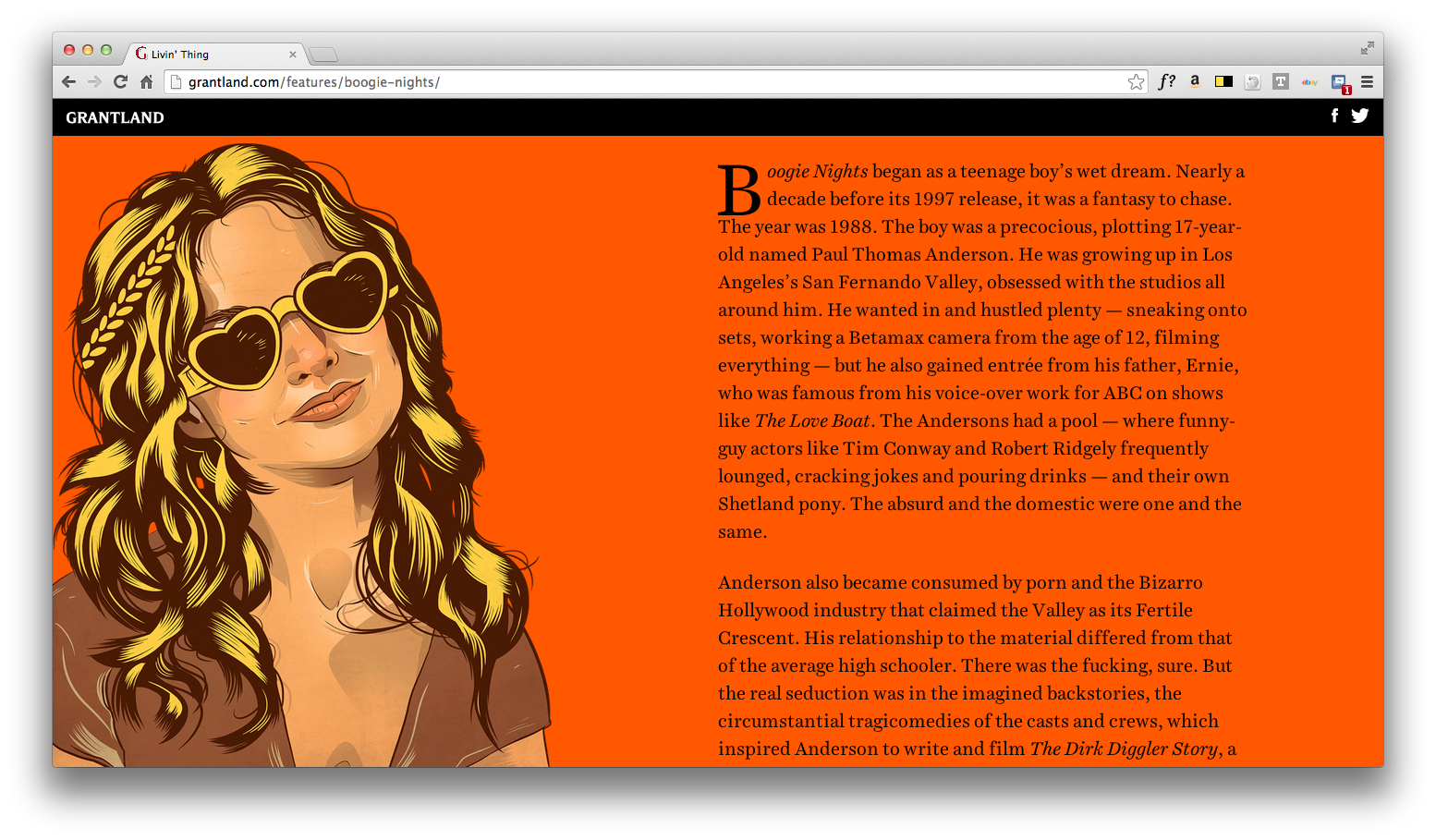Activate the WhatFont f? extension
Image resolution: width=1436 pixels, height=840 pixels.
tap(1167, 81)
